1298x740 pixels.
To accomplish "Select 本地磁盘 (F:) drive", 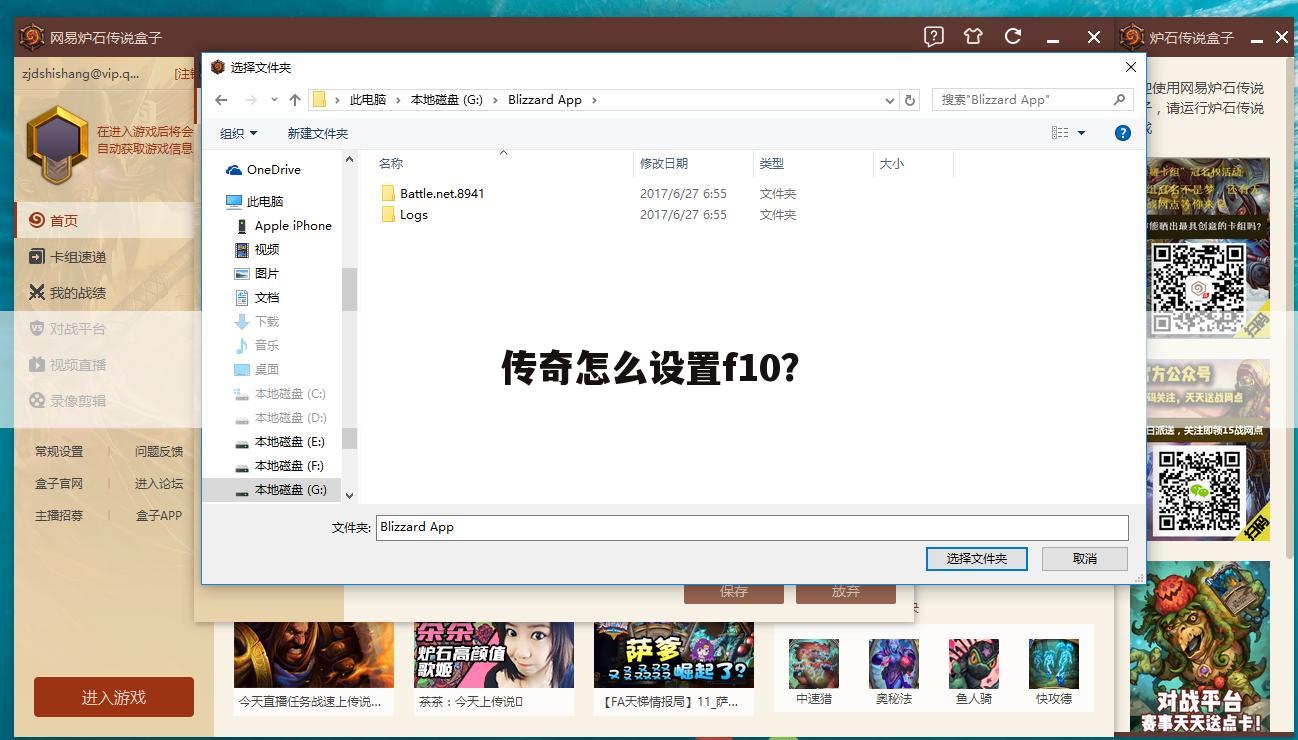I will pos(280,466).
